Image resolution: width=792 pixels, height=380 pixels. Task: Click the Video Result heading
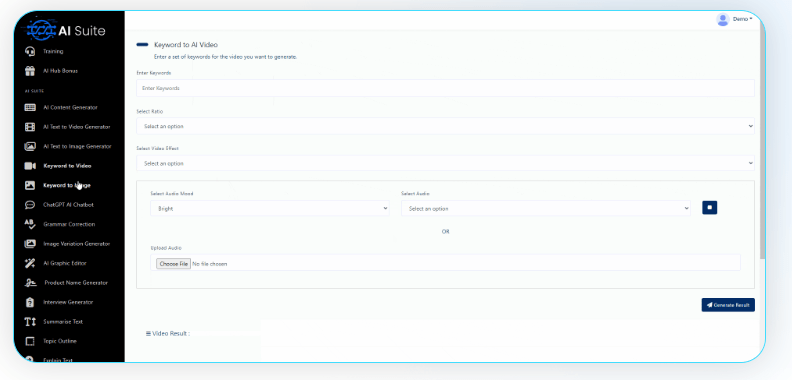(x=168, y=334)
